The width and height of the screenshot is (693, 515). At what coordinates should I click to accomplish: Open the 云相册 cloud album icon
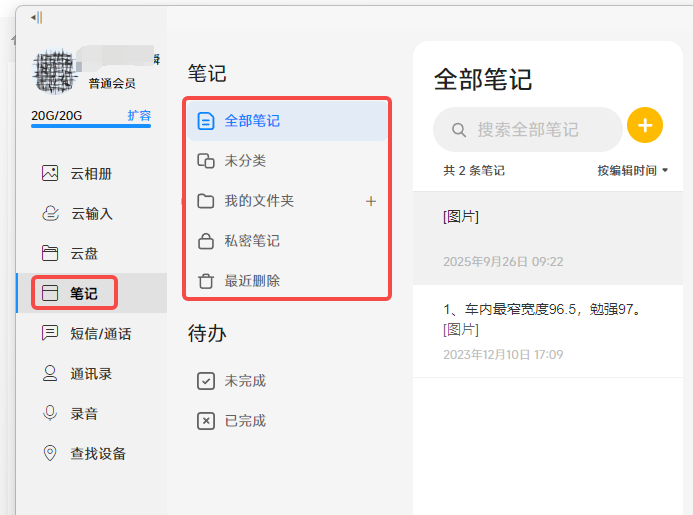point(50,173)
